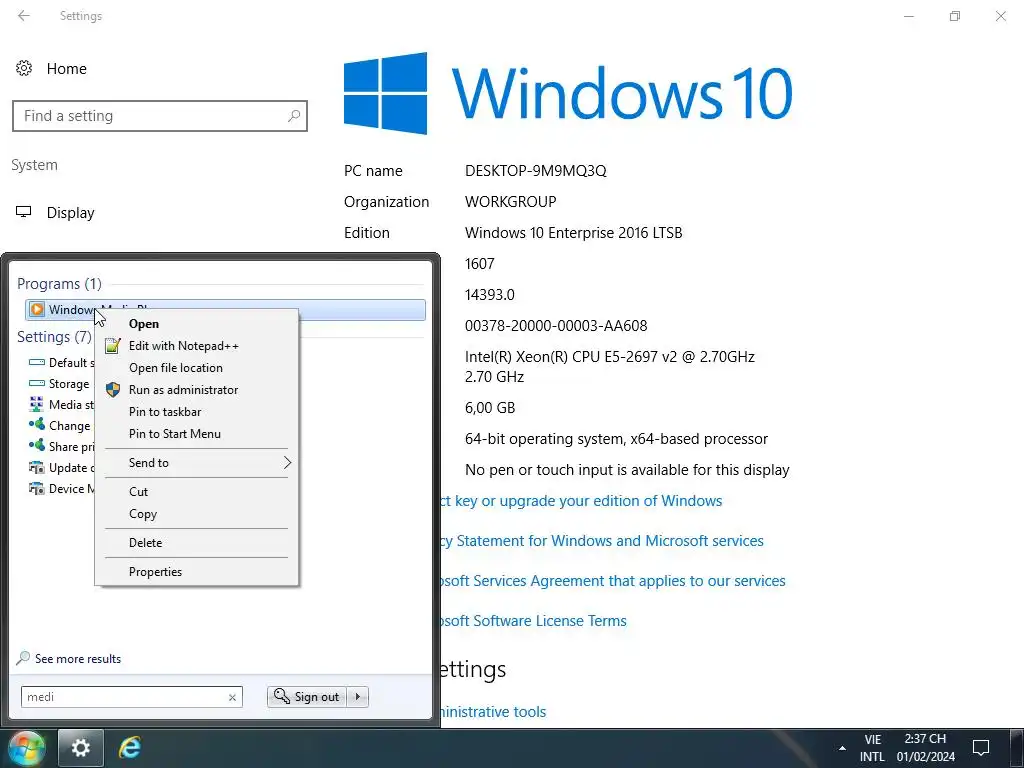The width and height of the screenshot is (1024, 768).
Task: Expand the Send to submenu
Action: [x=197, y=463]
